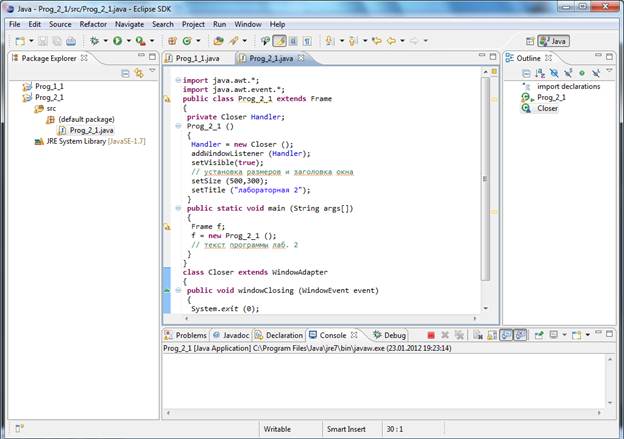Click the red Terminate button in Console
The image size is (624, 439).
(x=430, y=335)
